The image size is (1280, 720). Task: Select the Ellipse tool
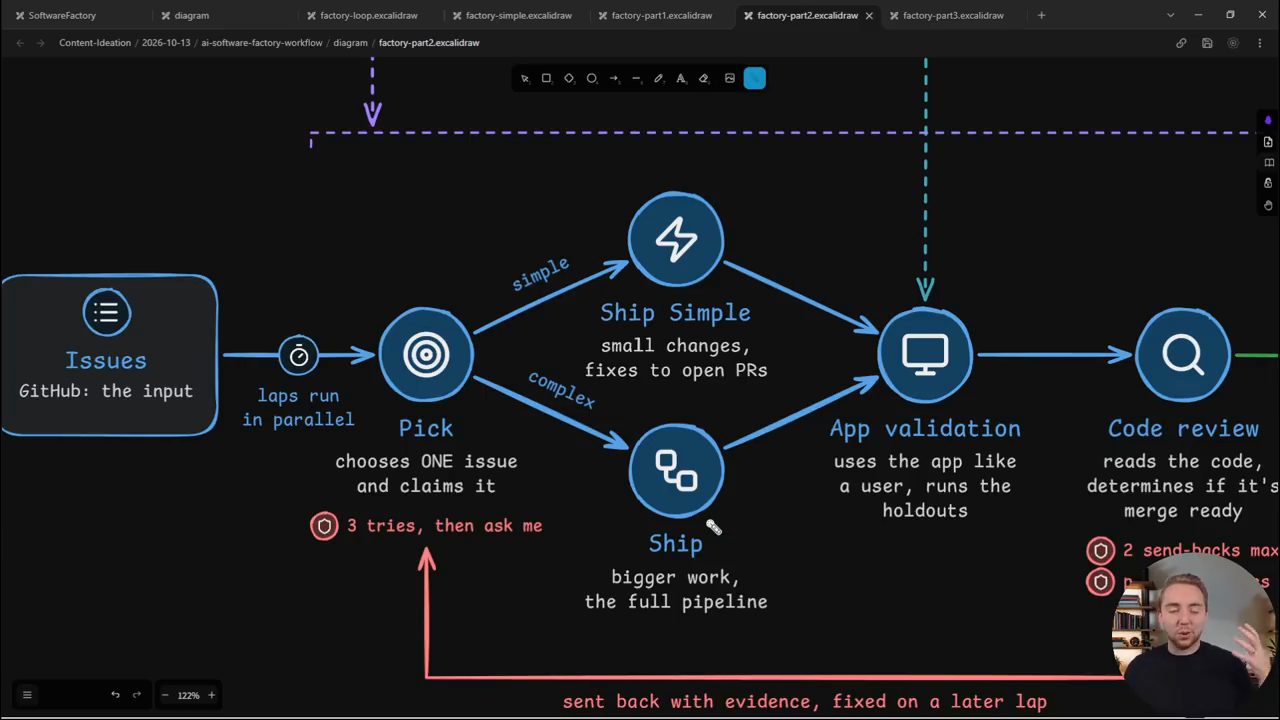(x=591, y=78)
